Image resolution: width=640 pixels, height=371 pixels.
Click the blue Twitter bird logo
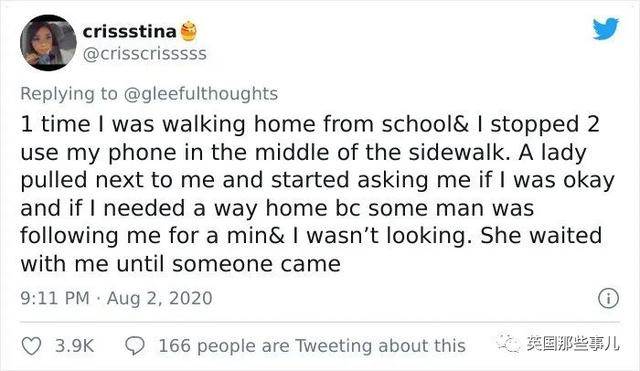[606, 29]
